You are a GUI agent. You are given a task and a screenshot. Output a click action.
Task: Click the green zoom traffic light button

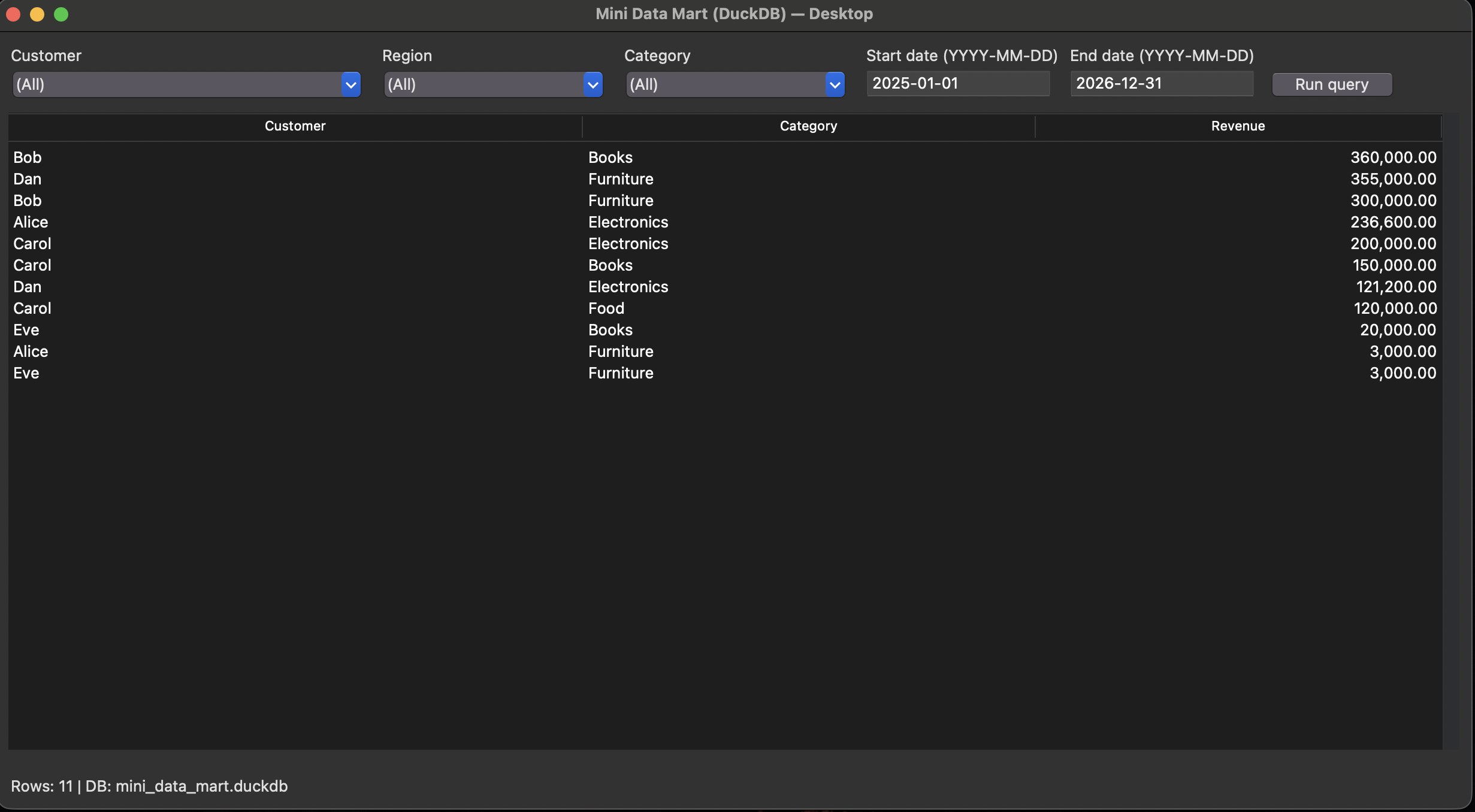click(61, 14)
